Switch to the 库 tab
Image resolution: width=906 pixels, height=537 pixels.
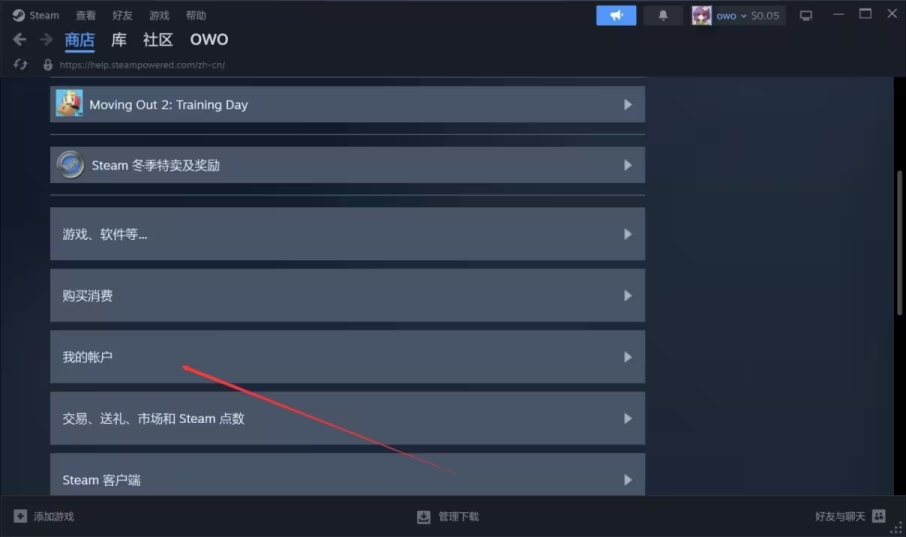click(119, 39)
